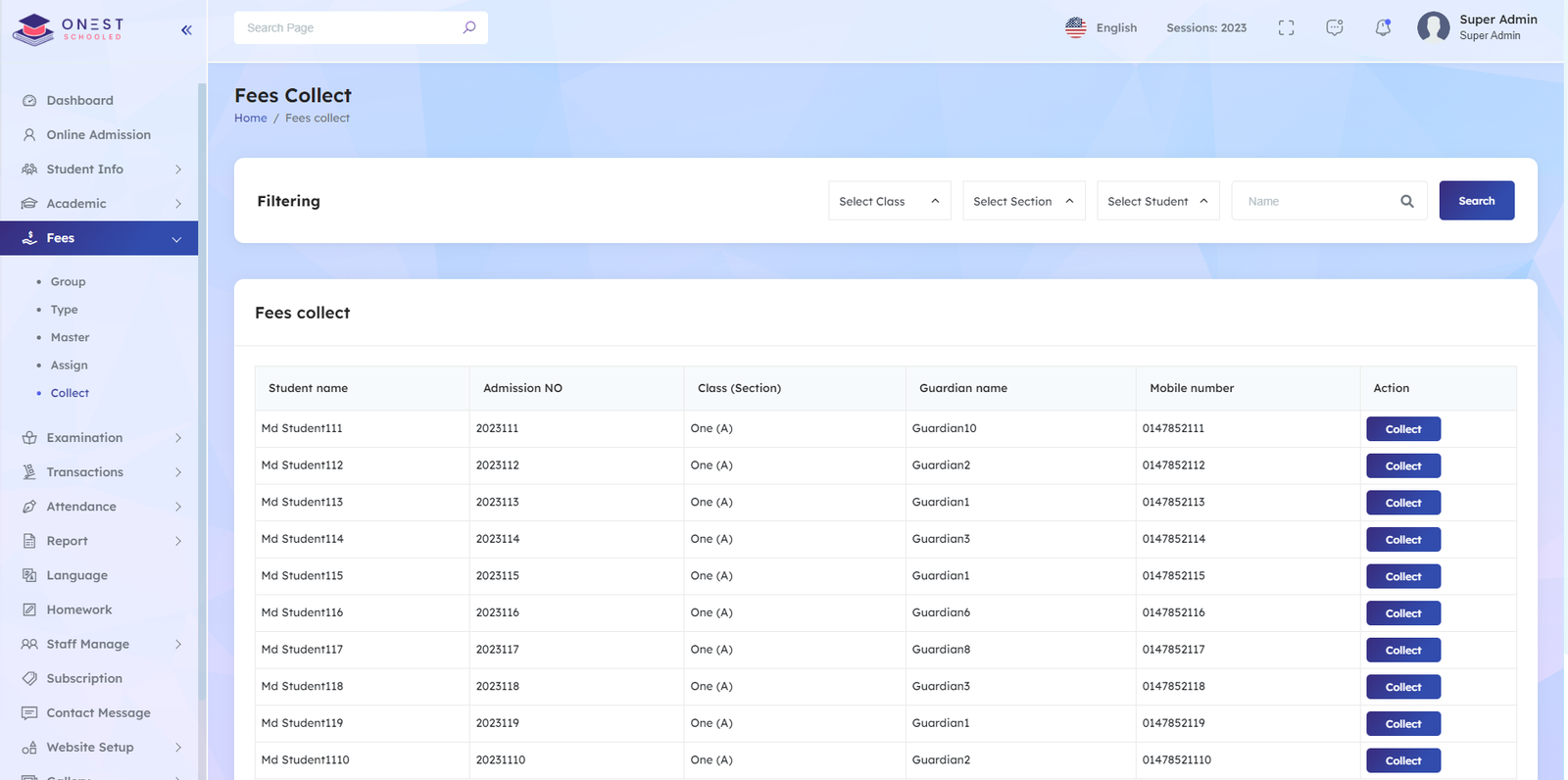This screenshot has width=1568, height=780.
Task: Click the Fees hand-coin icon
Action: tap(29, 238)
